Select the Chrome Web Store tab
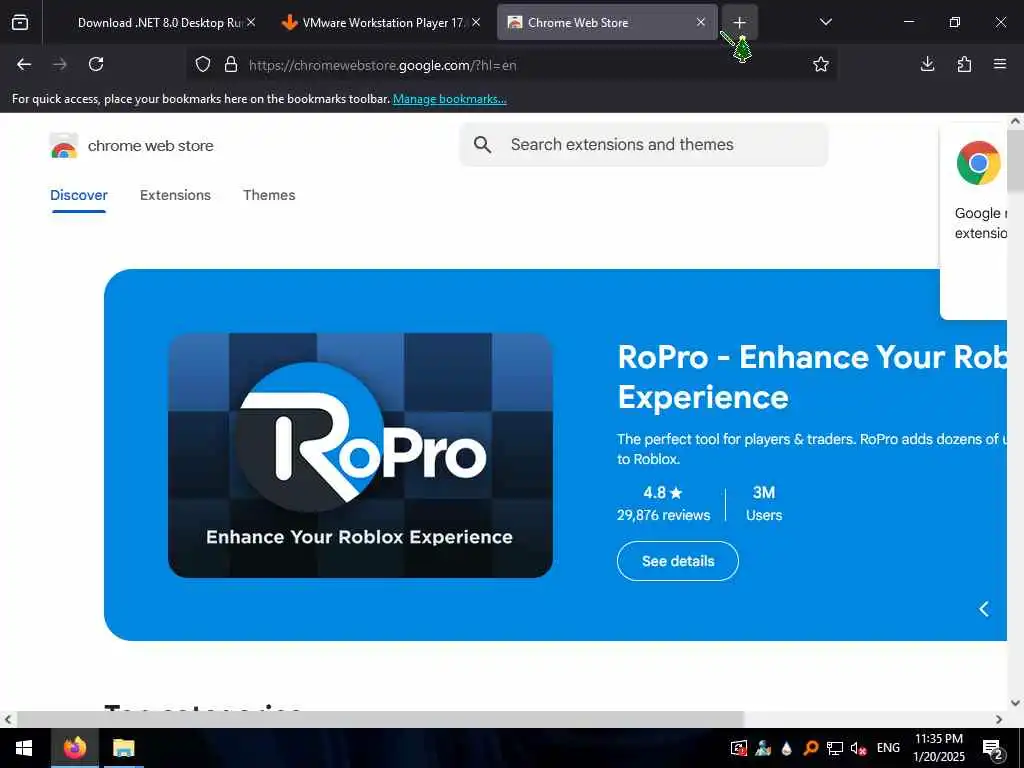The image size is (1024, 768). [607, 22]
